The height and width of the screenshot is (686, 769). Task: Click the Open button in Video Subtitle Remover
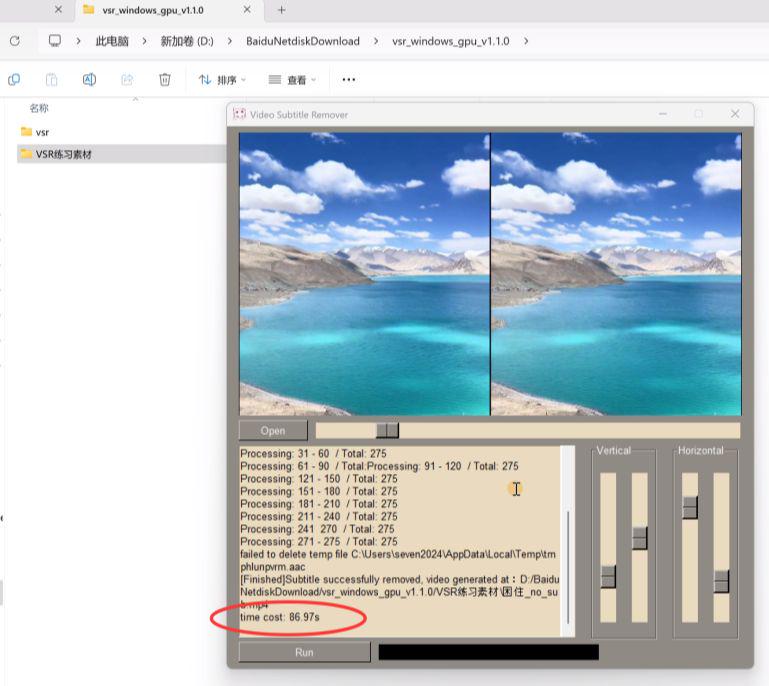(x=273, y=431)
